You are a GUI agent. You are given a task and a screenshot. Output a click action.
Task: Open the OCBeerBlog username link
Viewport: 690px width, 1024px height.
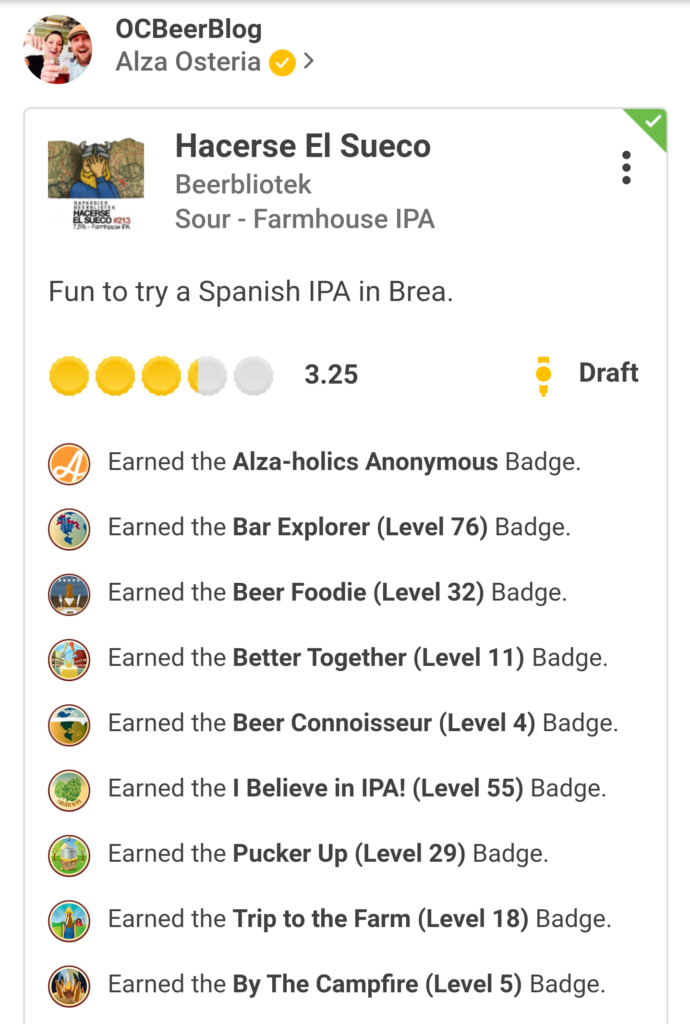188,29
